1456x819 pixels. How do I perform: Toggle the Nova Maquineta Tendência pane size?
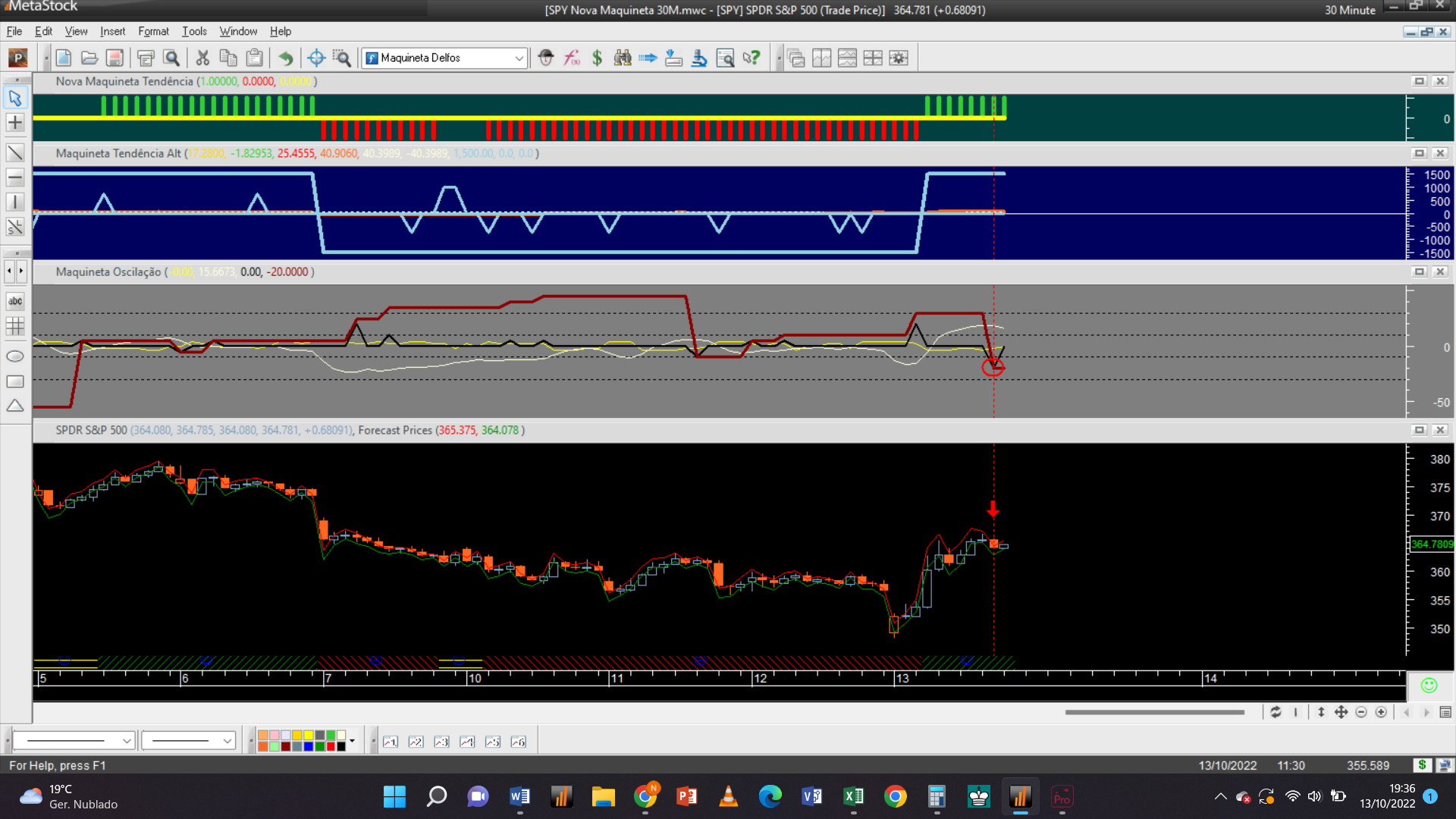(x=1420, y=81)
